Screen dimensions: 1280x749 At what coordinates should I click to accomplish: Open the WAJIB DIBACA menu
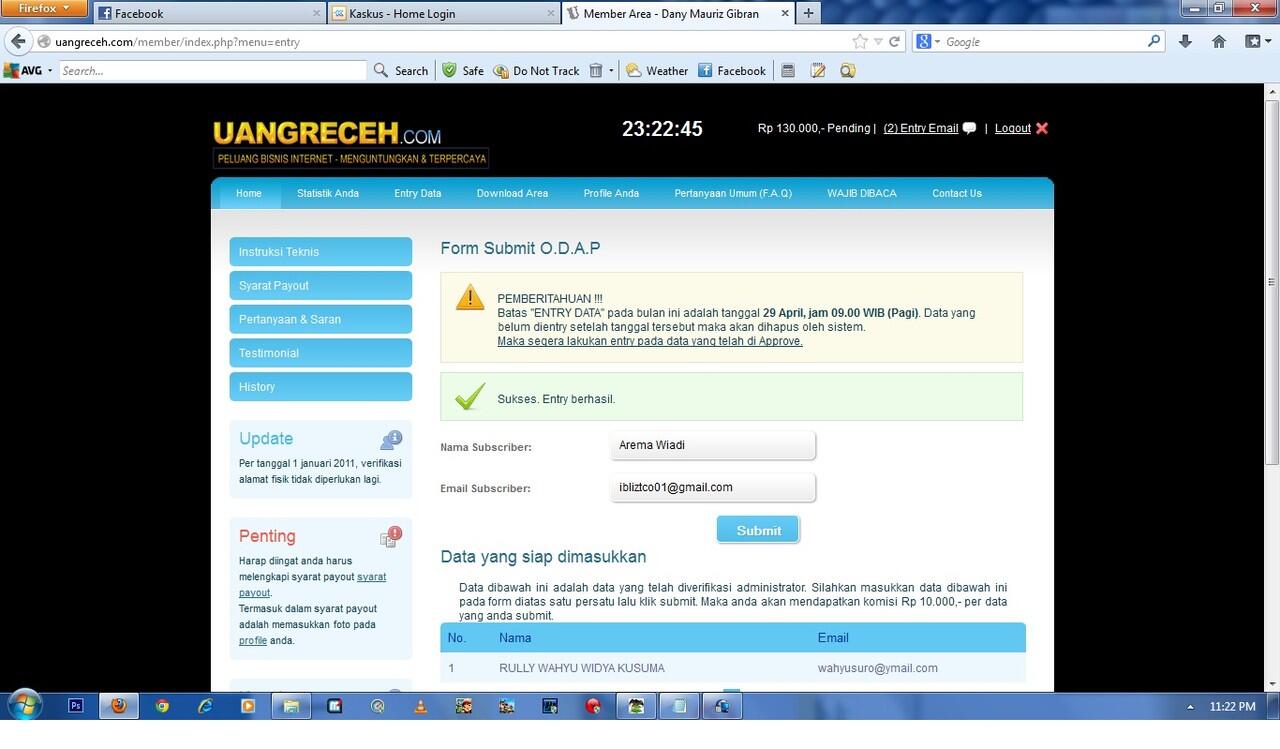(x=862, y=193)
